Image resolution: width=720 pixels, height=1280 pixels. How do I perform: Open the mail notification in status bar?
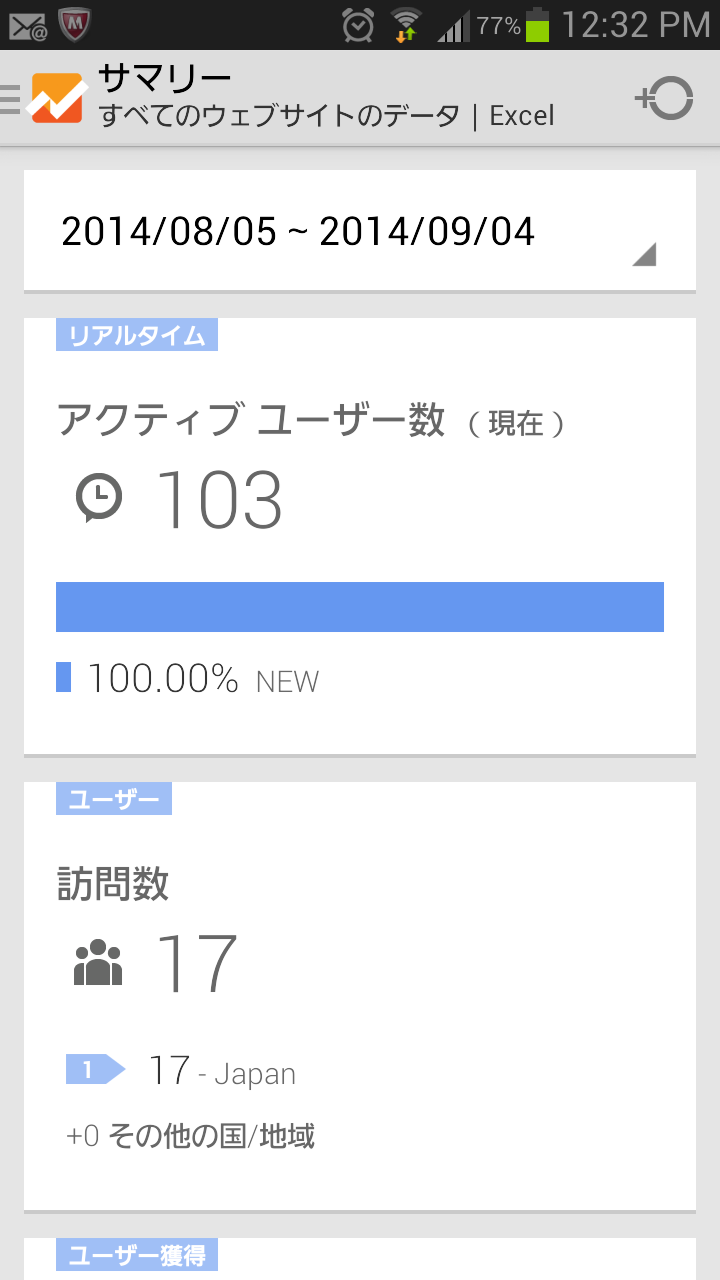(28, 24)
